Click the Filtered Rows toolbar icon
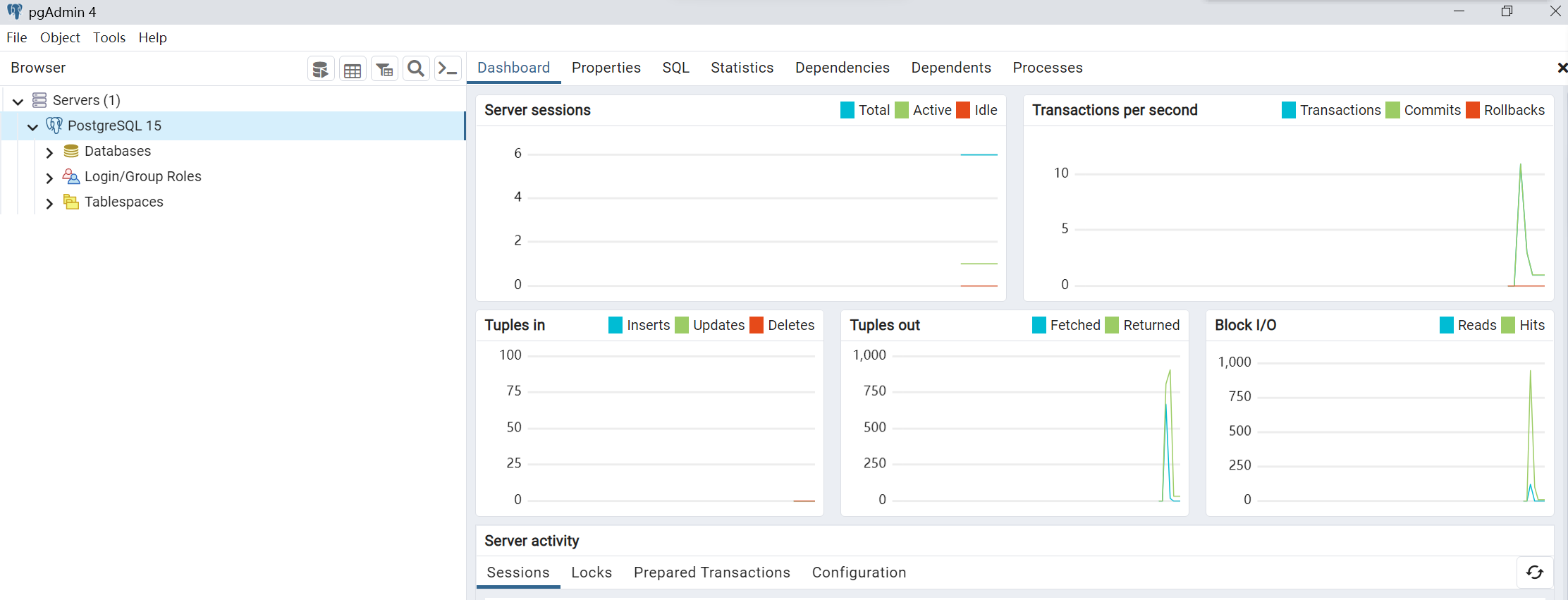This screenshot has height=600, width=1568. 384,69
